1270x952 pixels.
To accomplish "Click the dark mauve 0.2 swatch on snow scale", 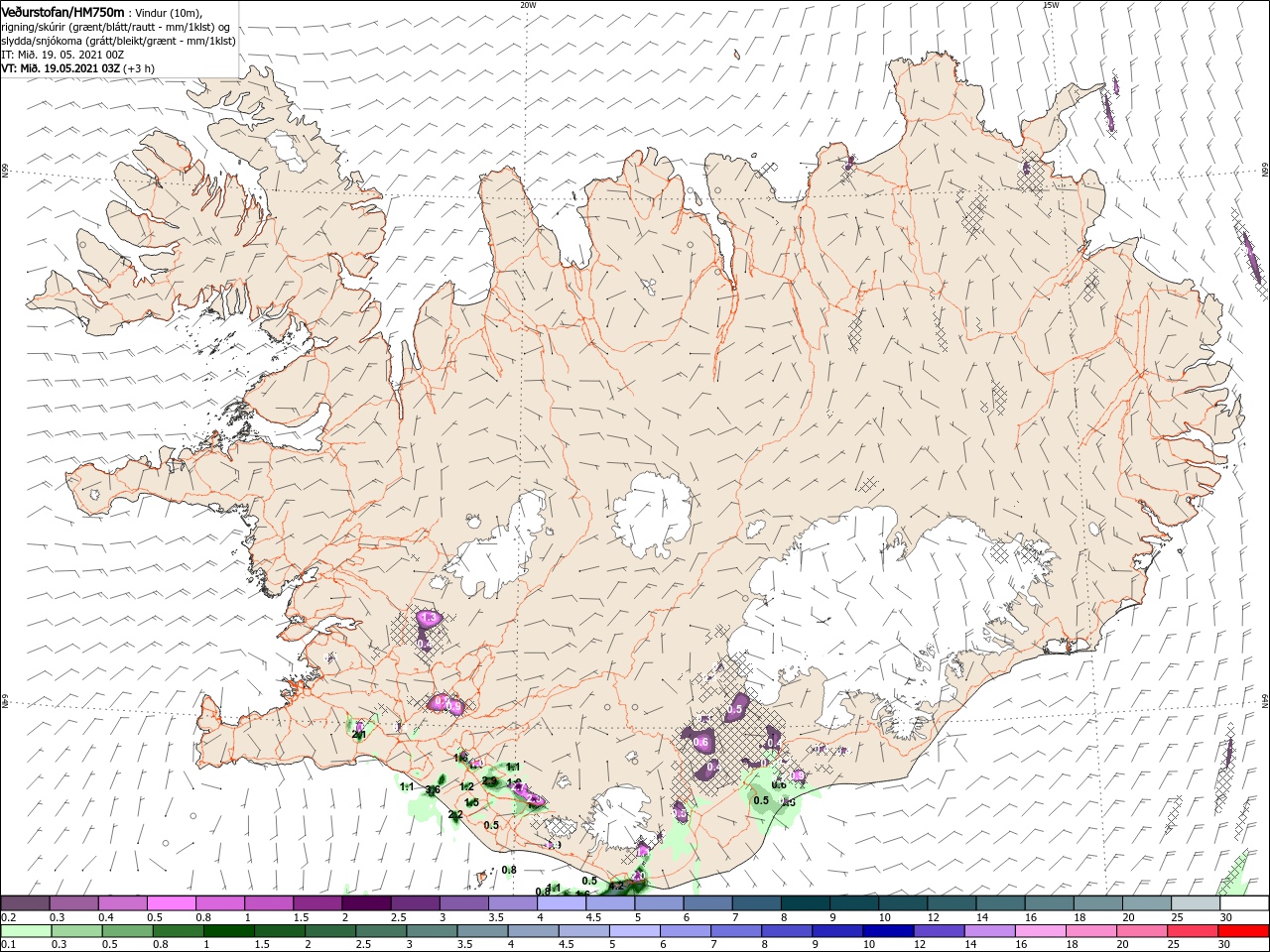I will pos(26,903).
